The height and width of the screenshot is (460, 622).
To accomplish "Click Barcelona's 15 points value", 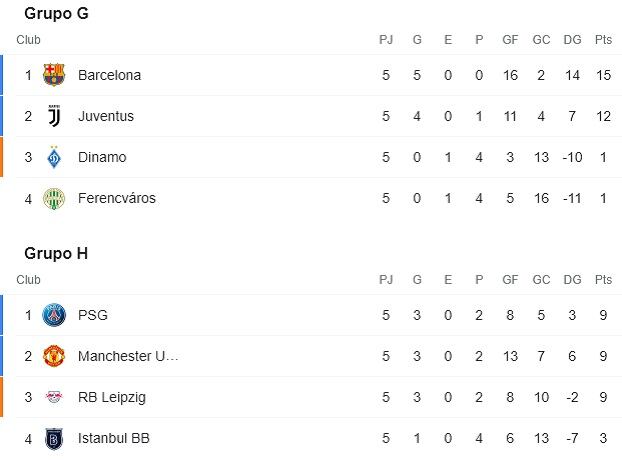I will (x=603, y=75).
